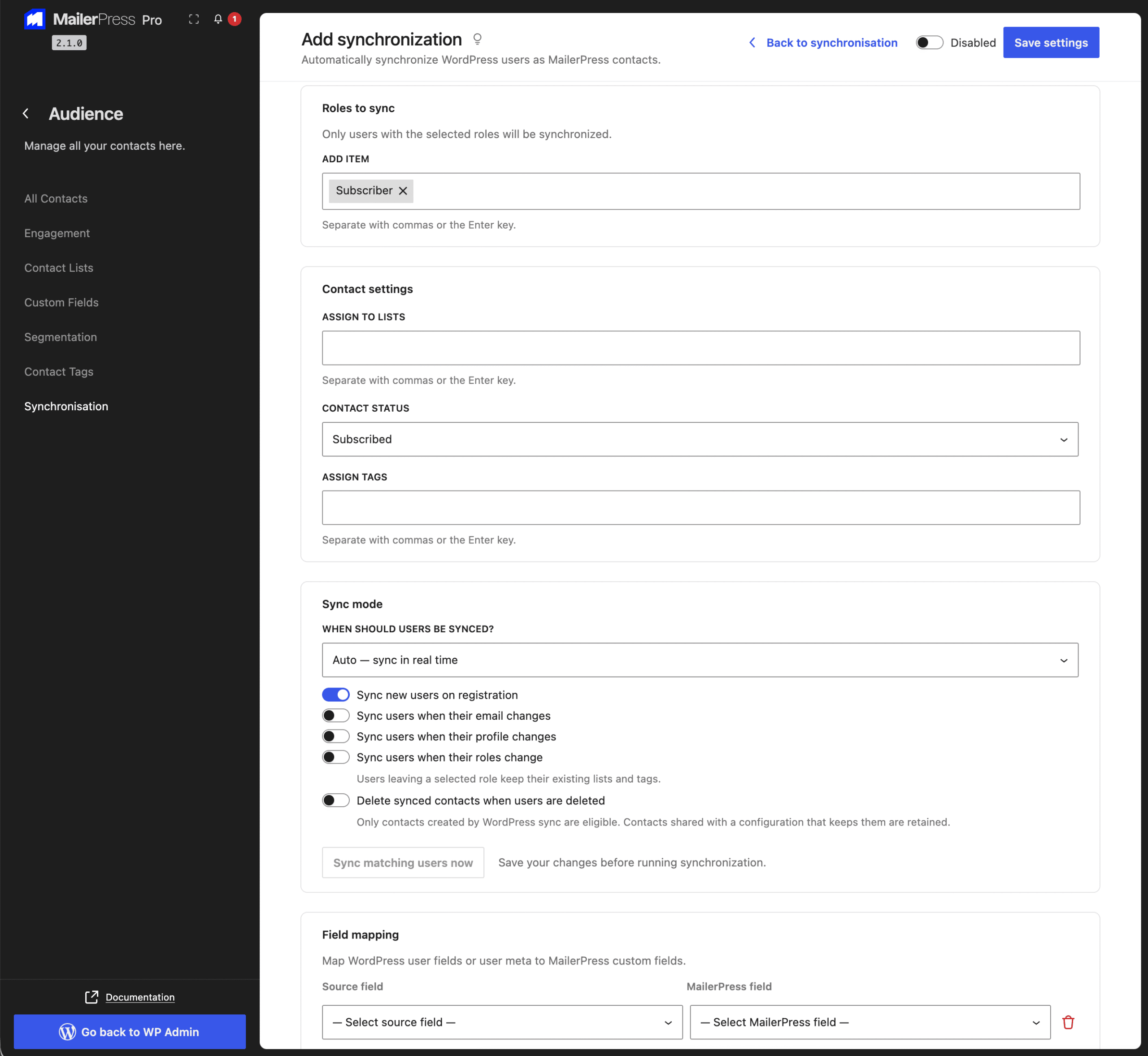Open Custom Fields in sidebar
This screenshot has height=1056, width=1148.
click(x=61, y=302)
